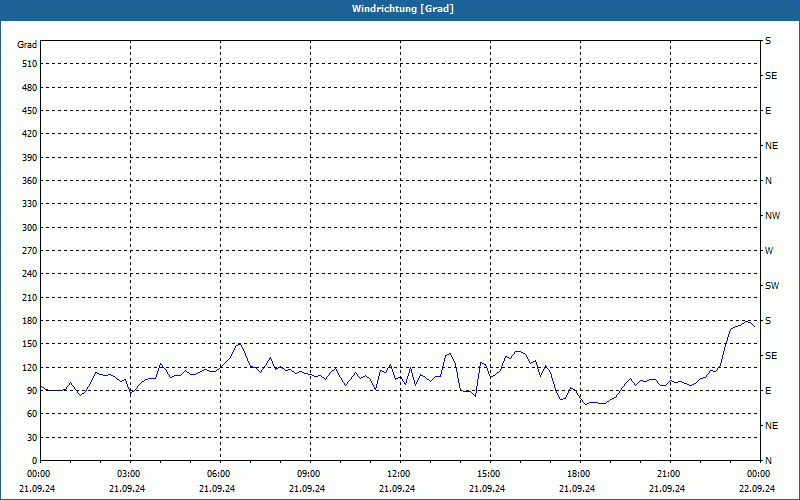
Task: Click the SW compass direction label
Action: point(772,286)
